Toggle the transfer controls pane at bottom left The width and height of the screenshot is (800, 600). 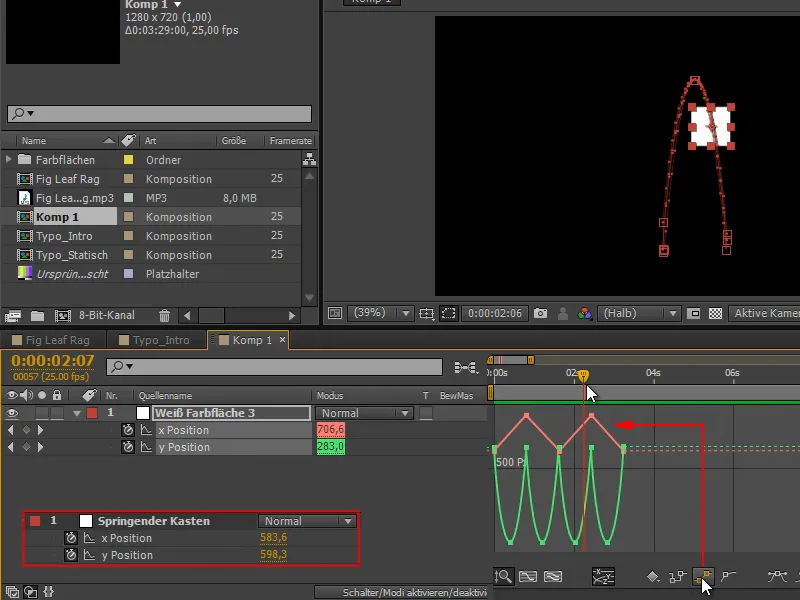click(31, 592)
